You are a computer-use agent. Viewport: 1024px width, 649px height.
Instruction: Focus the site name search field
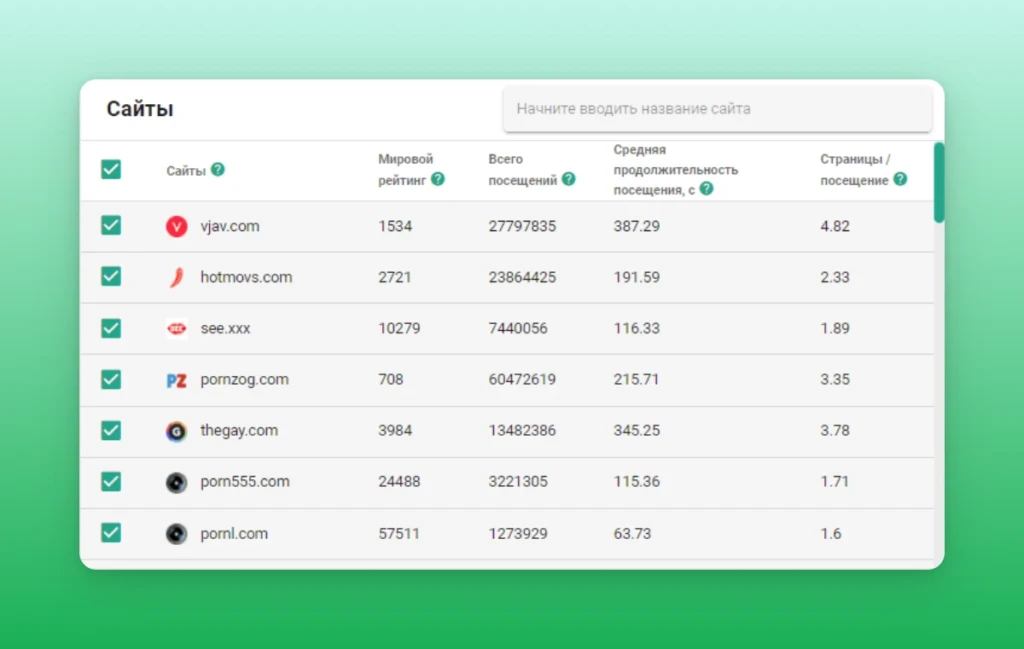click(718, 109)
